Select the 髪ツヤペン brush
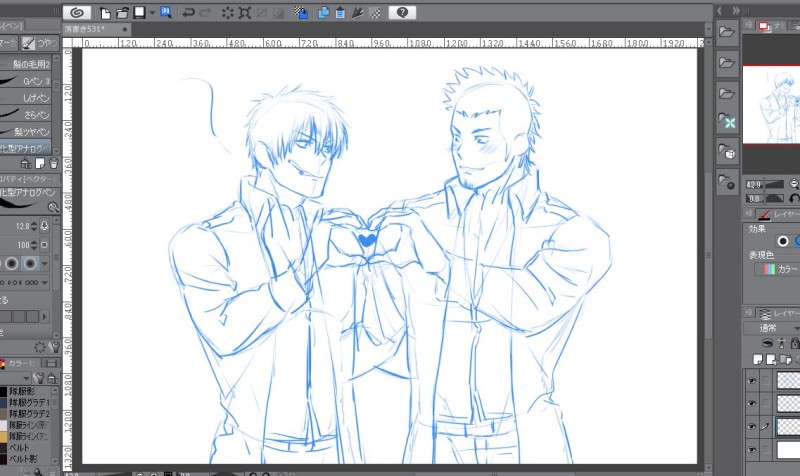Screen dimensions: 800x476 [26, 132]
